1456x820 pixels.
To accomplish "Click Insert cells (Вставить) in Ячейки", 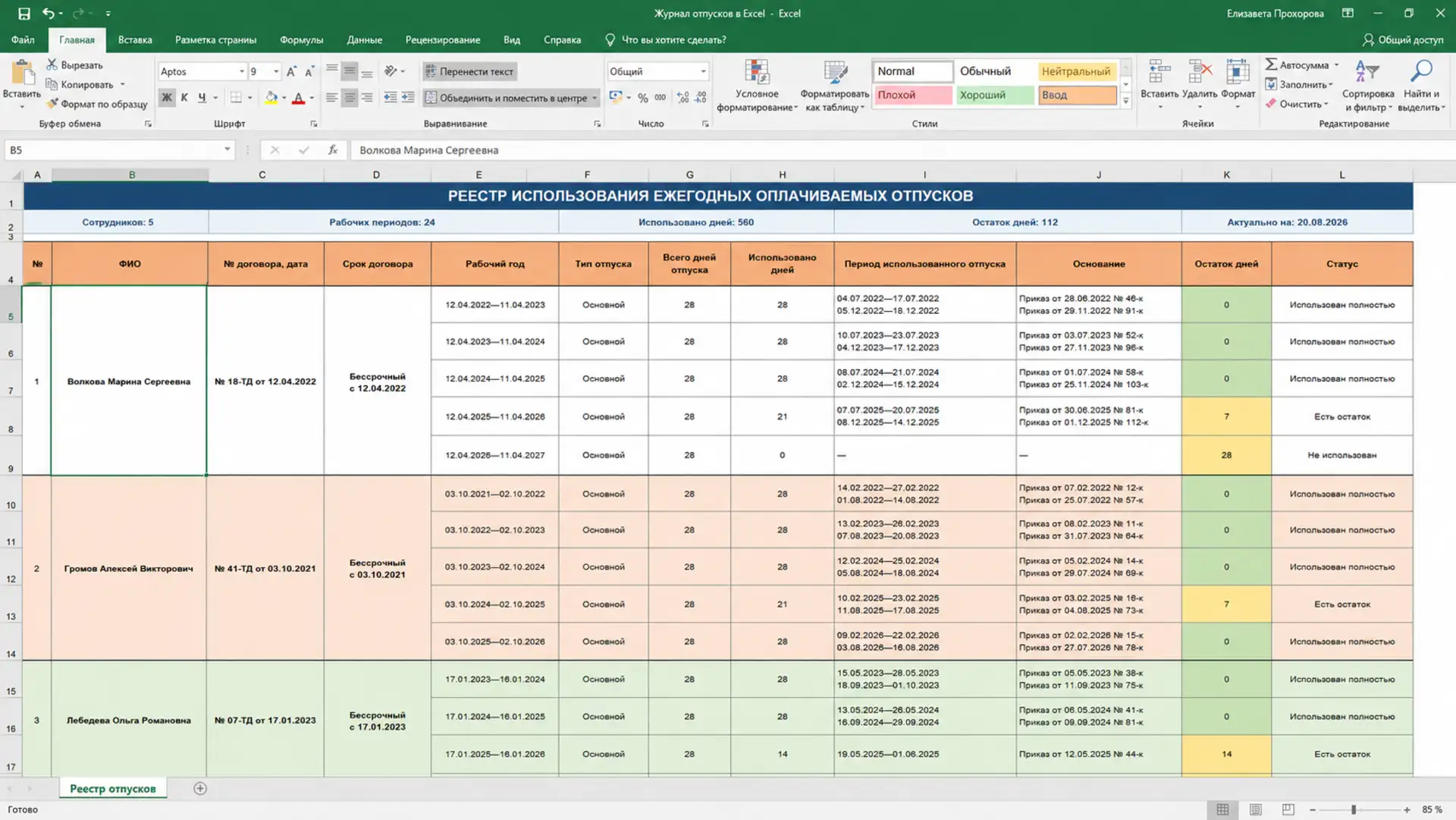I will 1159,83.
